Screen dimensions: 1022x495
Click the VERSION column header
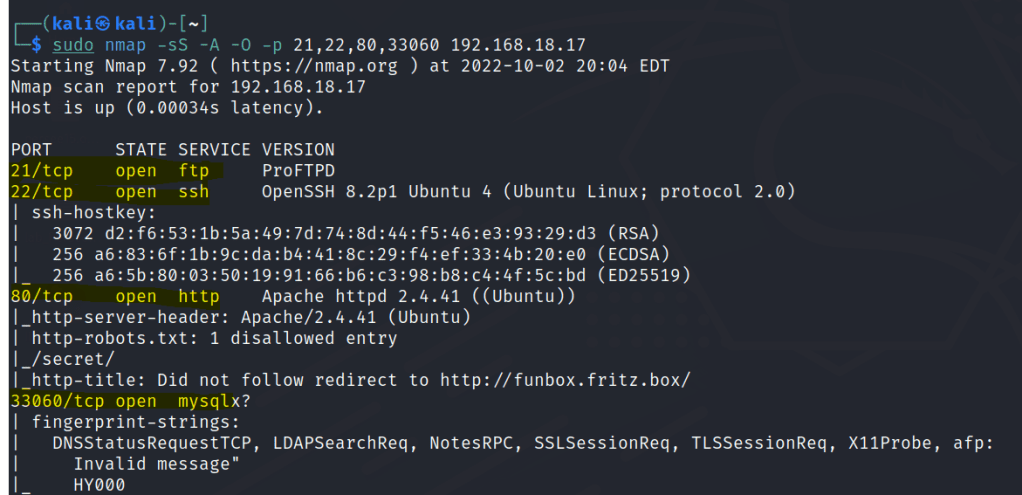[x=298, y=150]
